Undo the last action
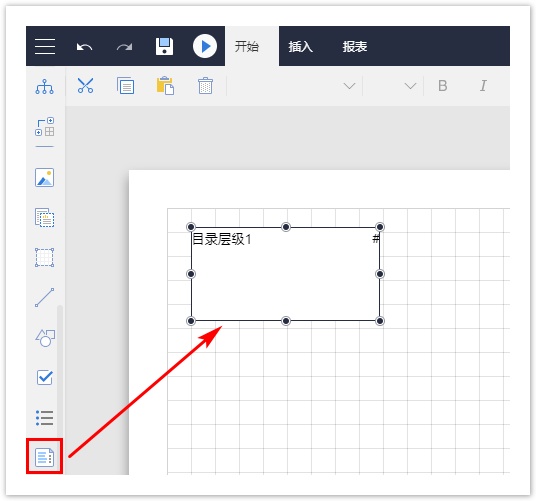536x501 pixels. tap(84, 46)
